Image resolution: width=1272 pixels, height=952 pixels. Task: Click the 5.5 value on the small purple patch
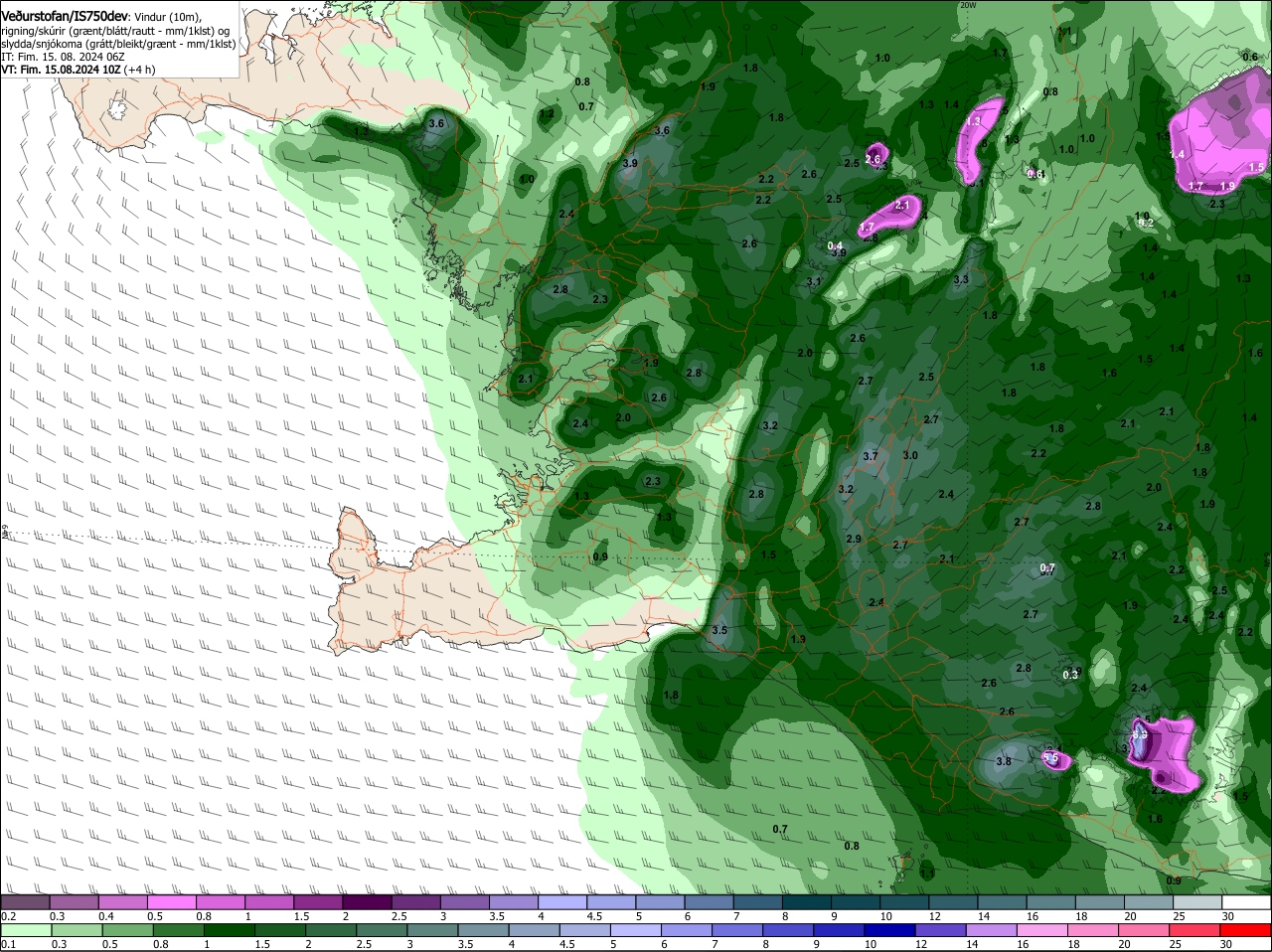(x=1051, y=757)
